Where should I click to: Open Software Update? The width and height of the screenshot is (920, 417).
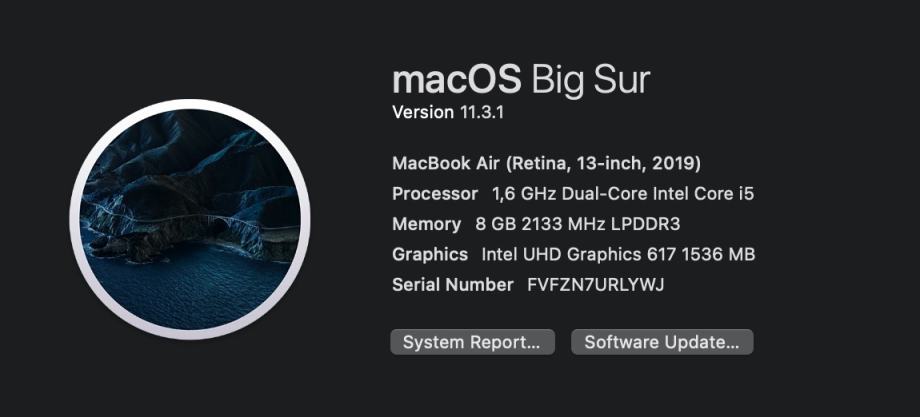point(661,342)
